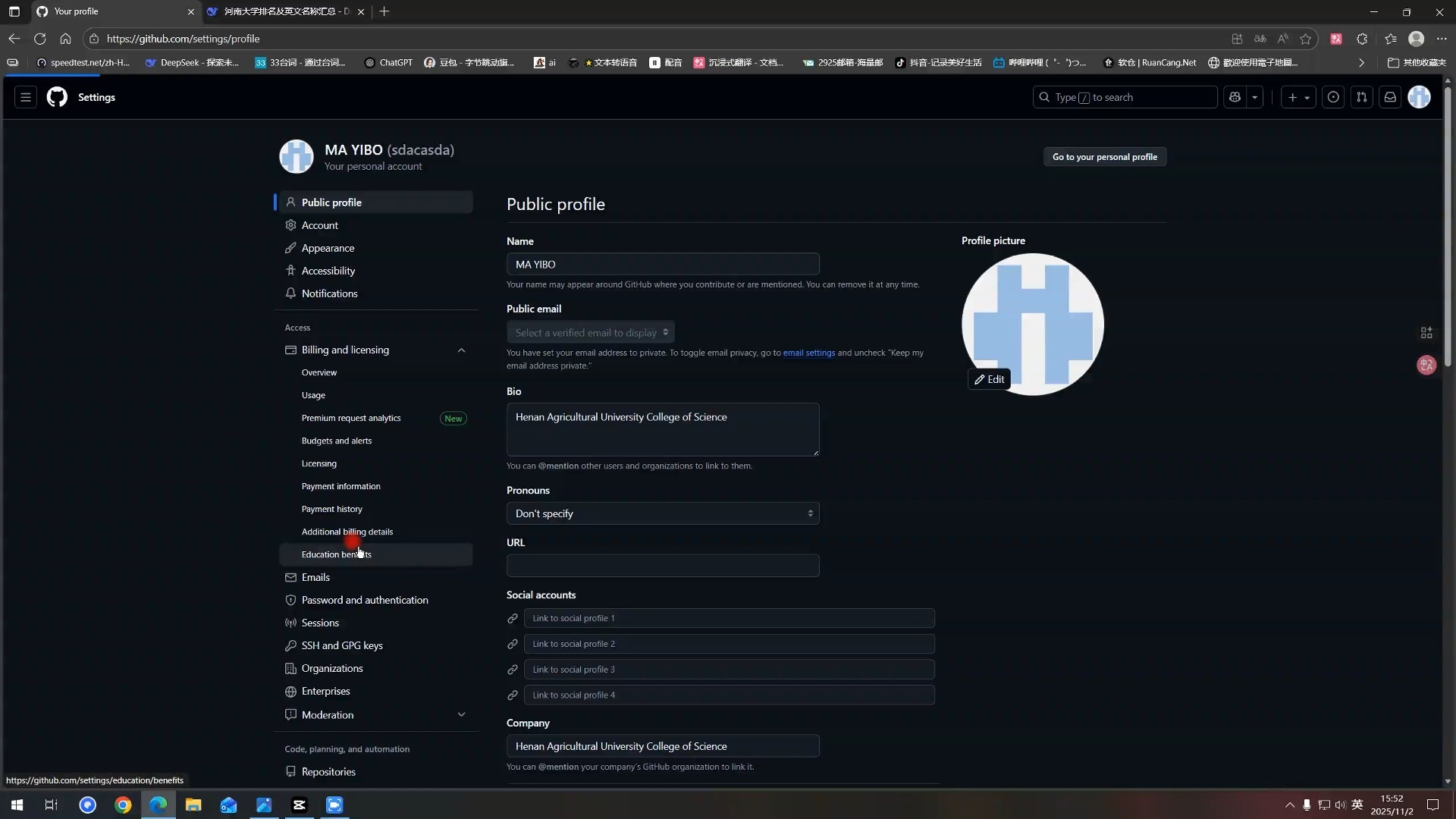Expand the Moderation section

(x=461, y=714)
